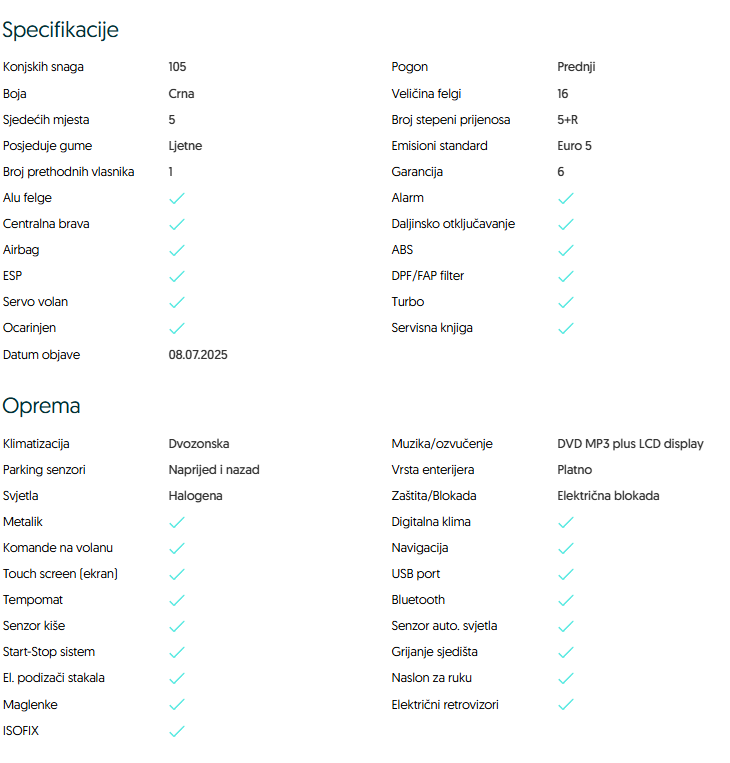The image size is (730, 763).
Task: Click the checkmark next to Alu felge
Action: tap(177, 198)
